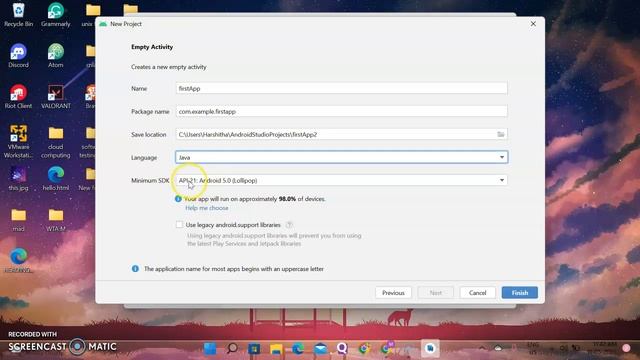Open the Chrome icon with the M profile badge
The width and height of the screenshot is (640, 360).
tap(386, 348)
